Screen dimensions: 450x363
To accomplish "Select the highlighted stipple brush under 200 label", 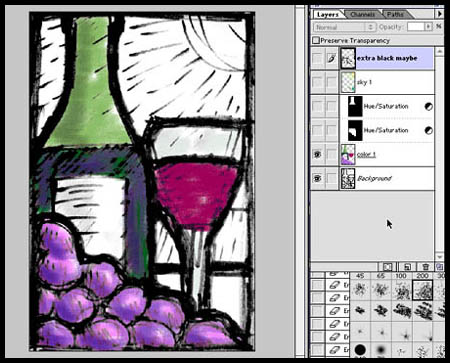I will click(423, 290).
